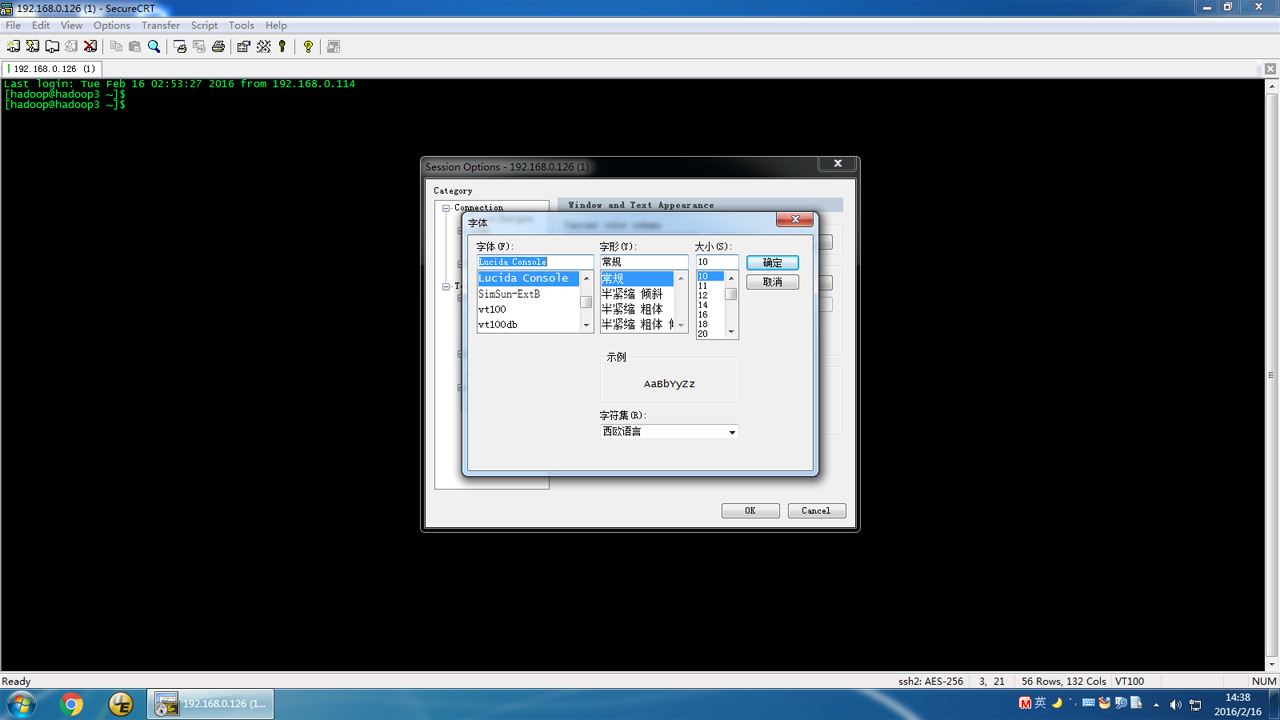This screenshot has height=720, width=1280.
Task: Select vt100 in the font list
Action: (528, 309)
